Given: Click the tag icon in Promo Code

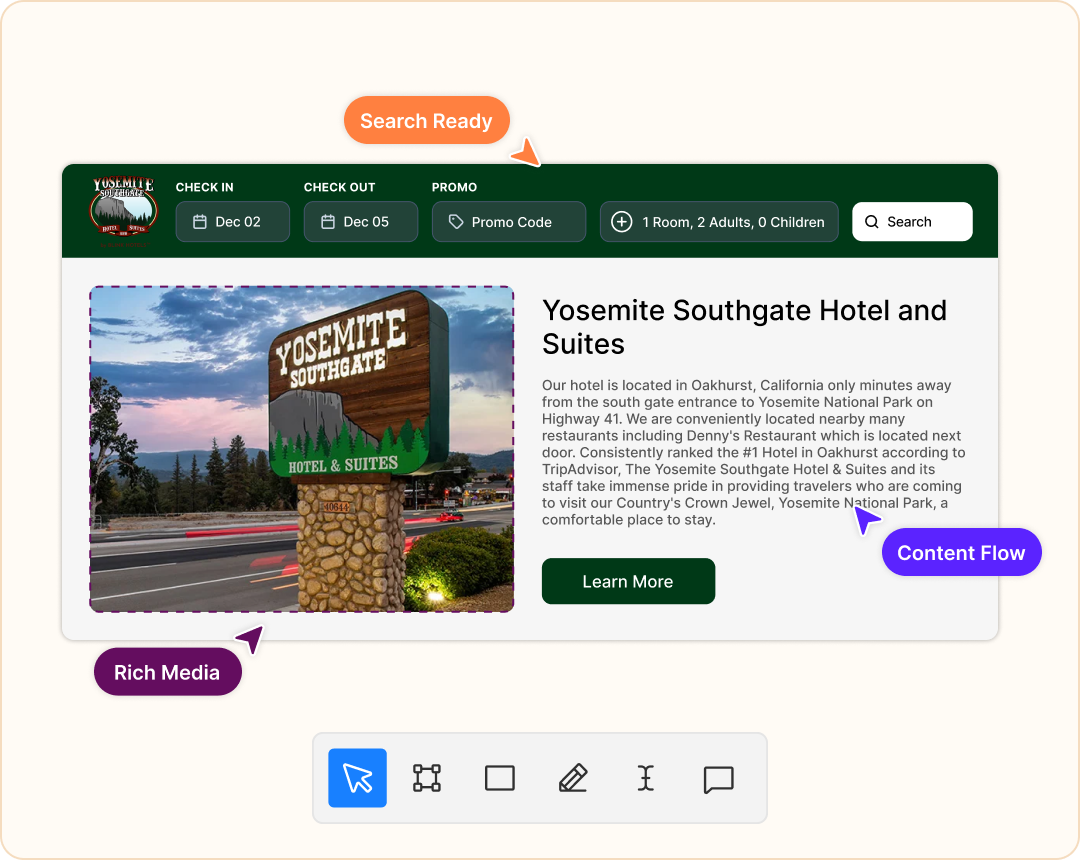Looking at the screenshot, I should [x=456, y=222].
